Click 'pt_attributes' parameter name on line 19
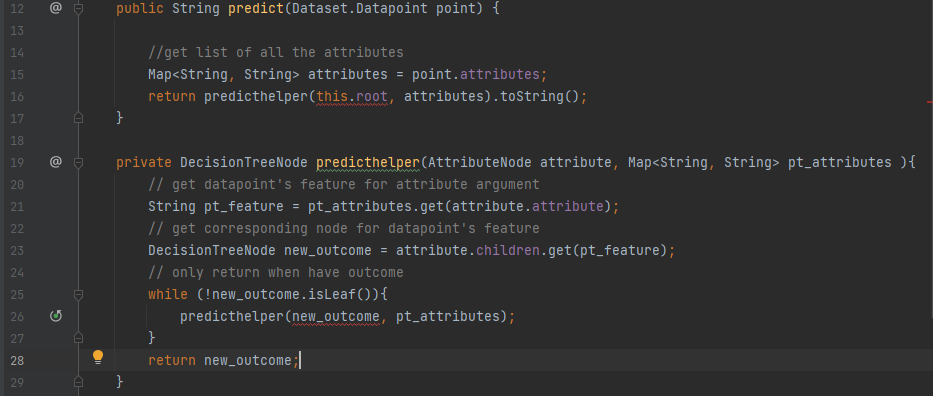Viewport: 933px width, 396px height. pos(840,162)
